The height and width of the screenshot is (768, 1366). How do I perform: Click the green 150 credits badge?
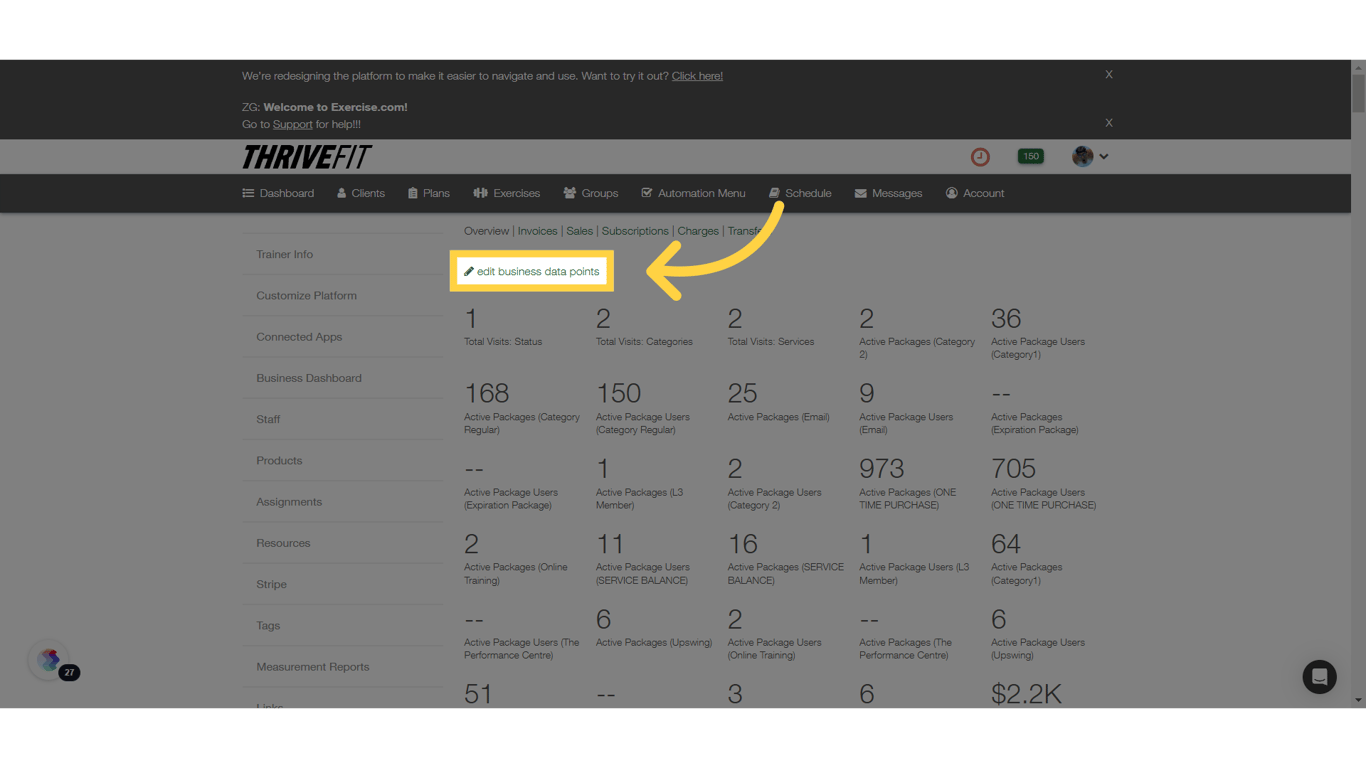coord(1030,156)
